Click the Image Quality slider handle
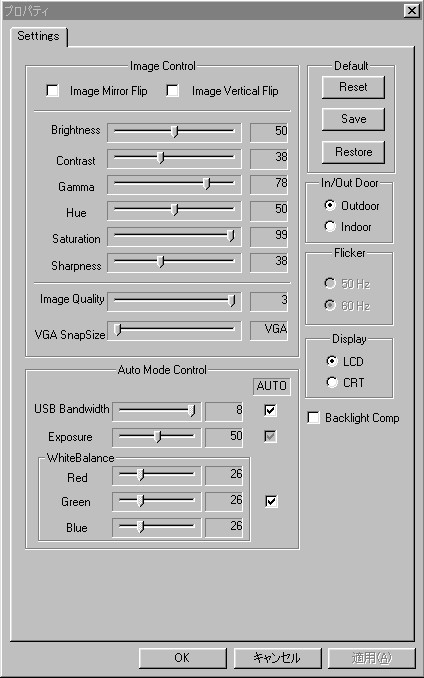The image size is (424, 678). tap(232, 301)
